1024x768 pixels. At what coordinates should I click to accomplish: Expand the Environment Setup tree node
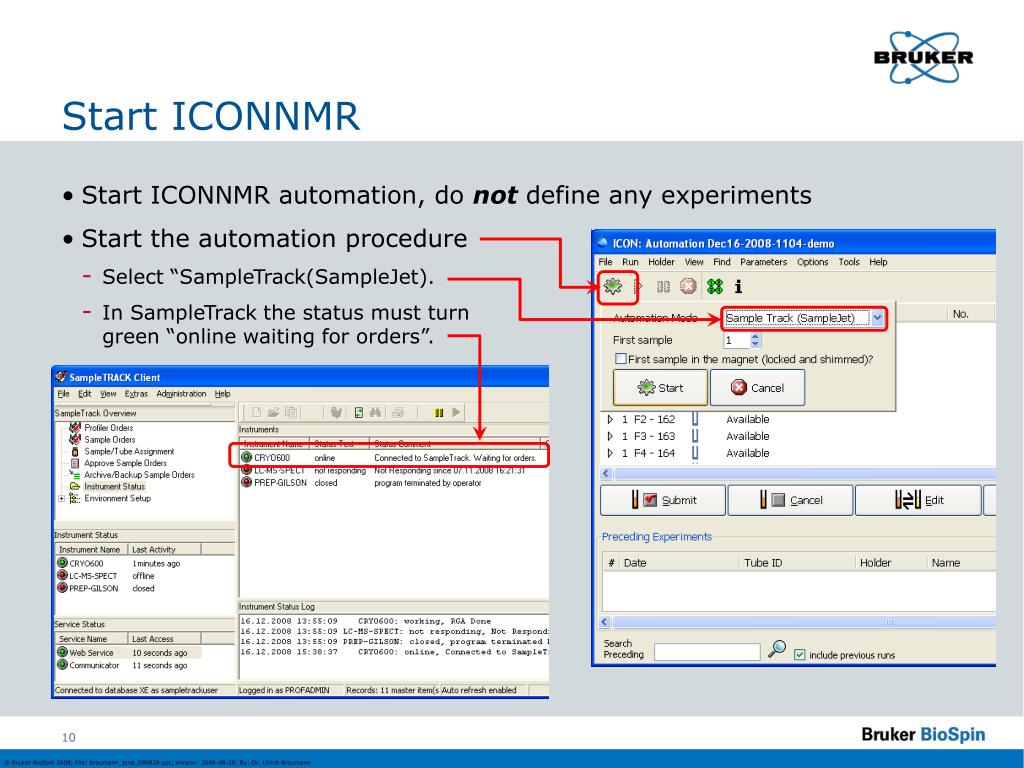point(61,498)
